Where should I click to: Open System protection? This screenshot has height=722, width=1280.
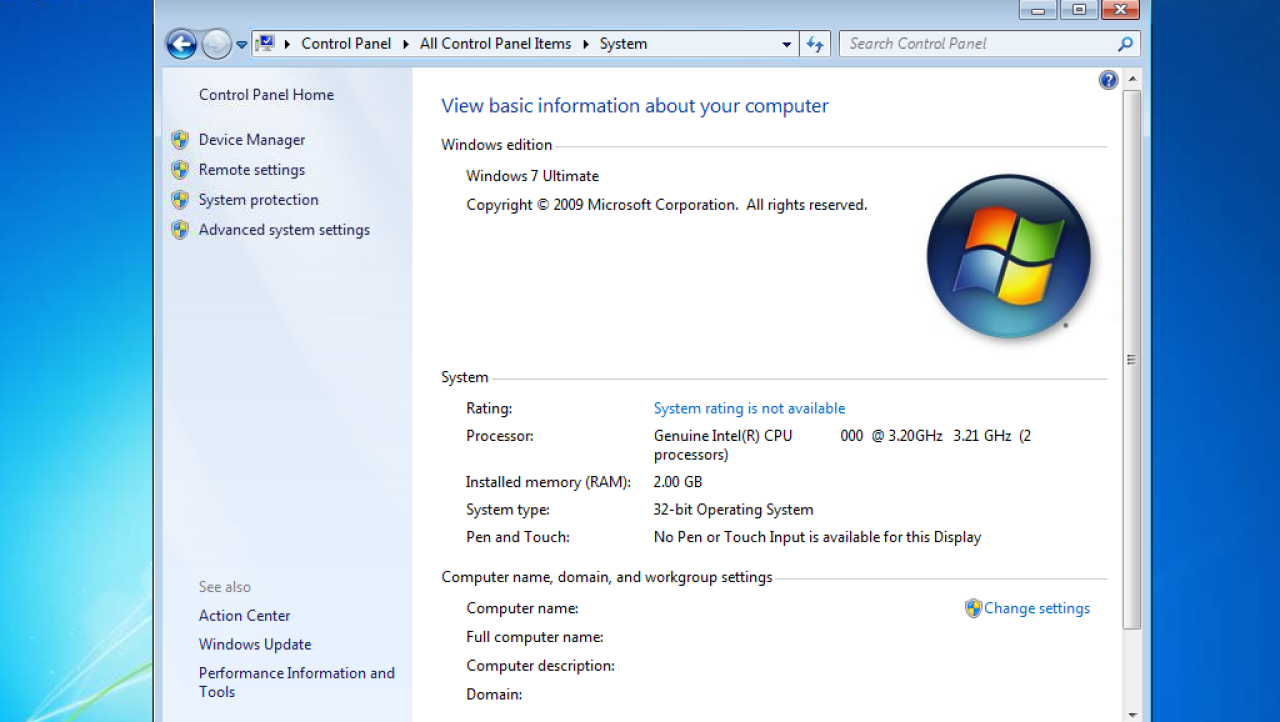click(259, 200)
